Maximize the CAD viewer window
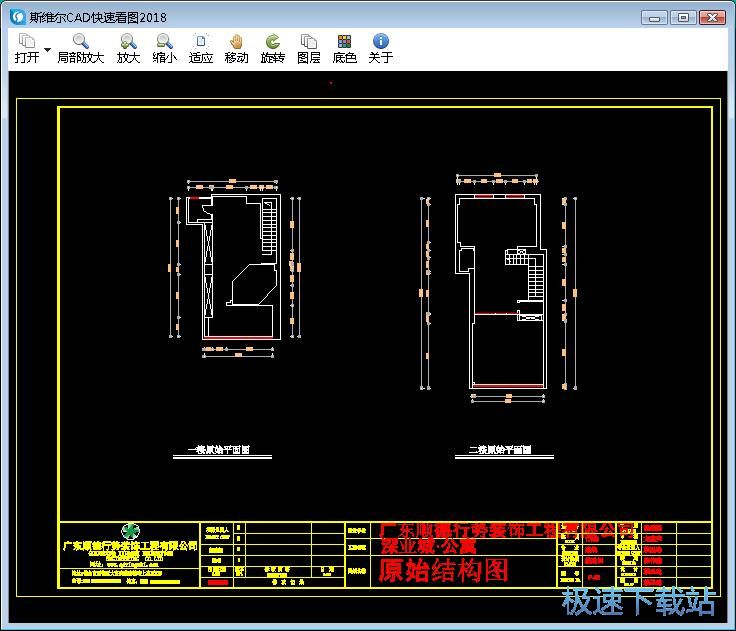Screen dimensions: 736x631 (x=683, y=17)
